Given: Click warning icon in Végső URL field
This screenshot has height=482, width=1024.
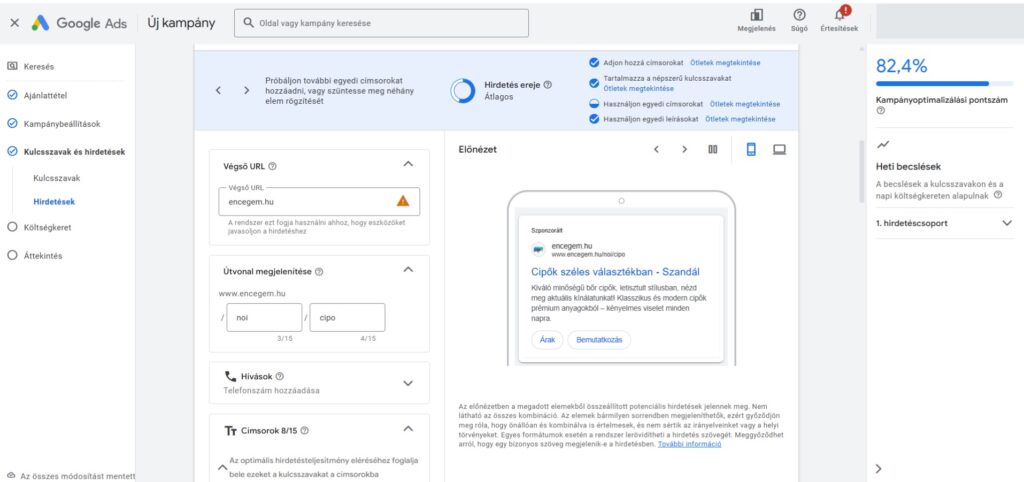Looking at the screenshot, I should [402, 200].
